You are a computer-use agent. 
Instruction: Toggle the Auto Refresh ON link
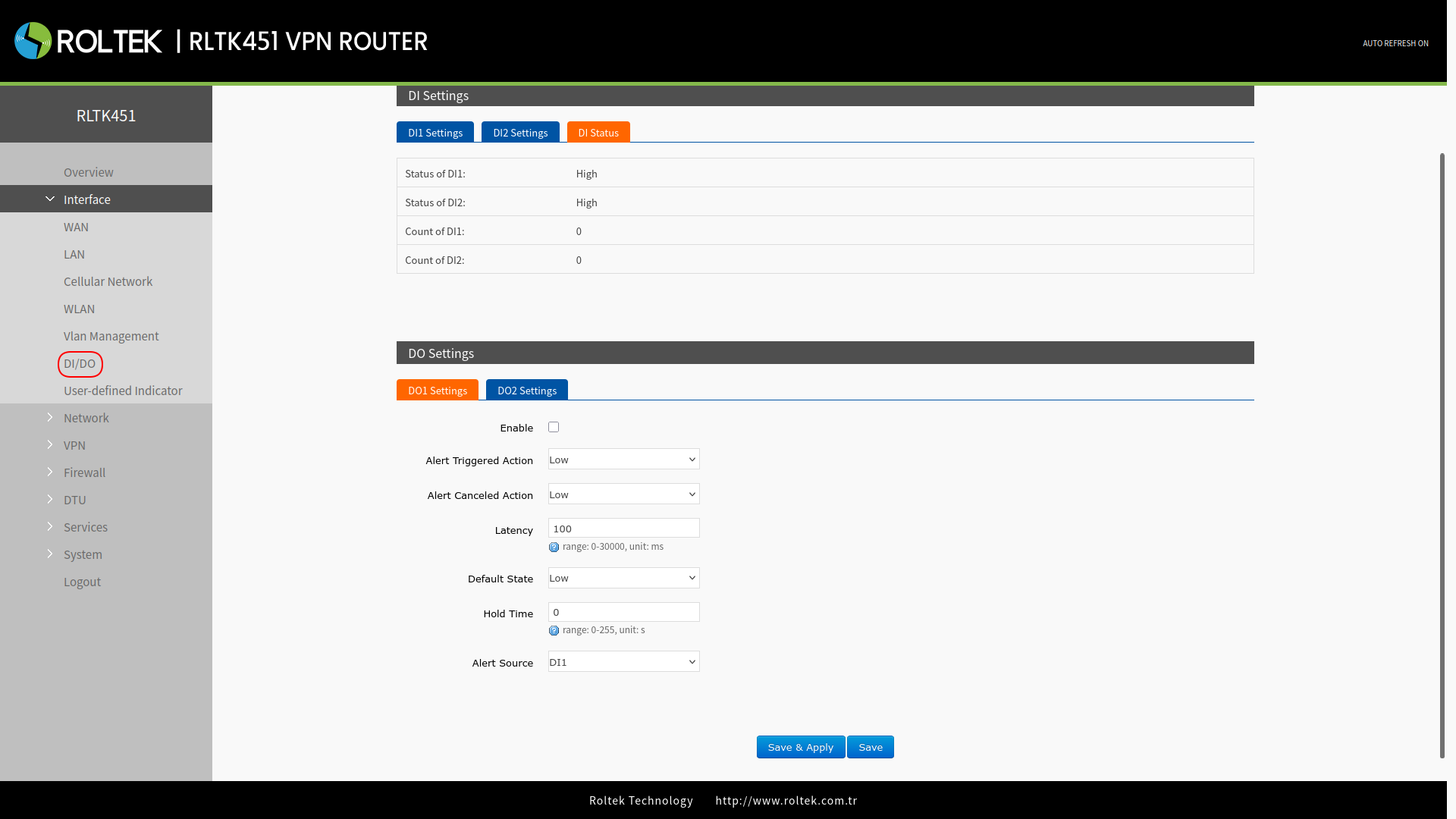coord(1395,43)
